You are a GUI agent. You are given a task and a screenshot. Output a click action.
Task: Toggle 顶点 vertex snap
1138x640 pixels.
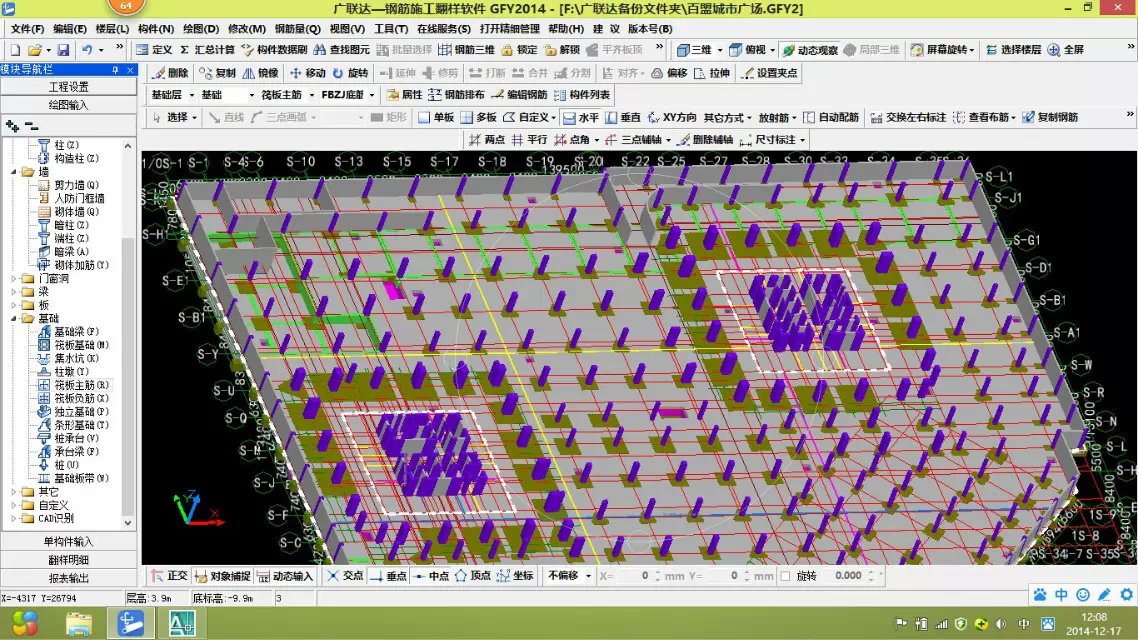(x=472, y=576)
